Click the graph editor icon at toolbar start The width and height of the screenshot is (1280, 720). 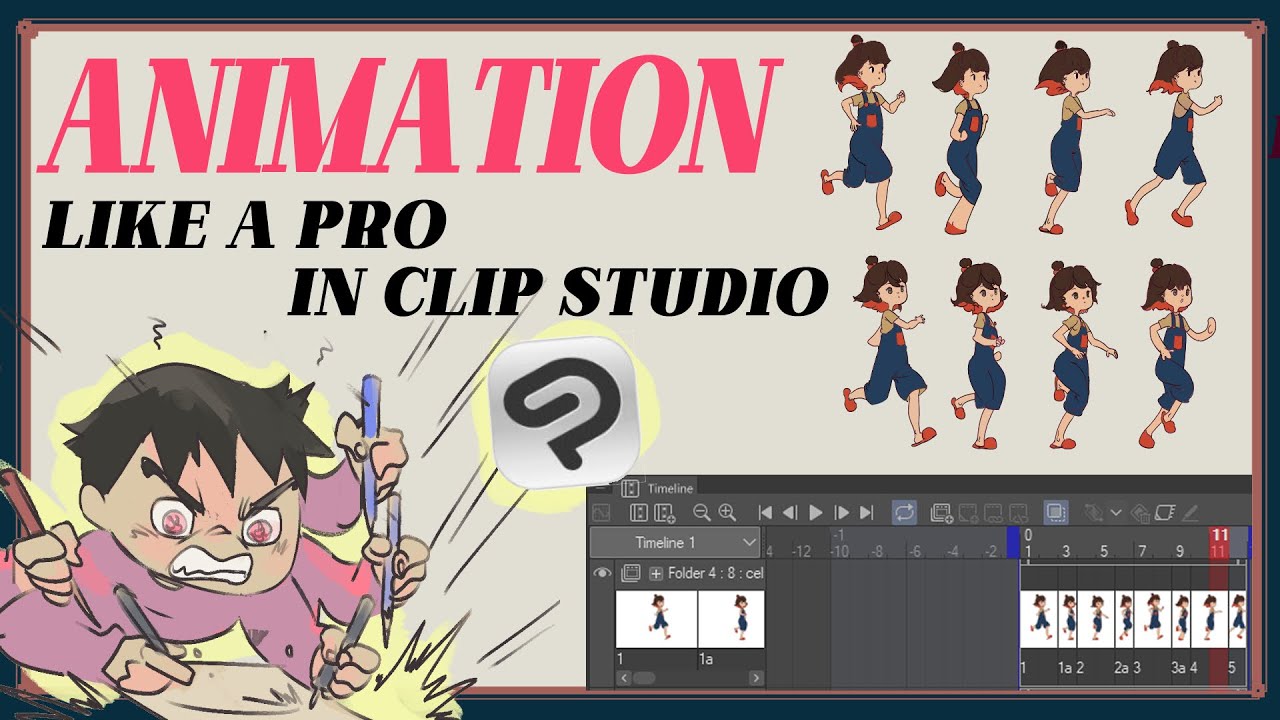601,513
